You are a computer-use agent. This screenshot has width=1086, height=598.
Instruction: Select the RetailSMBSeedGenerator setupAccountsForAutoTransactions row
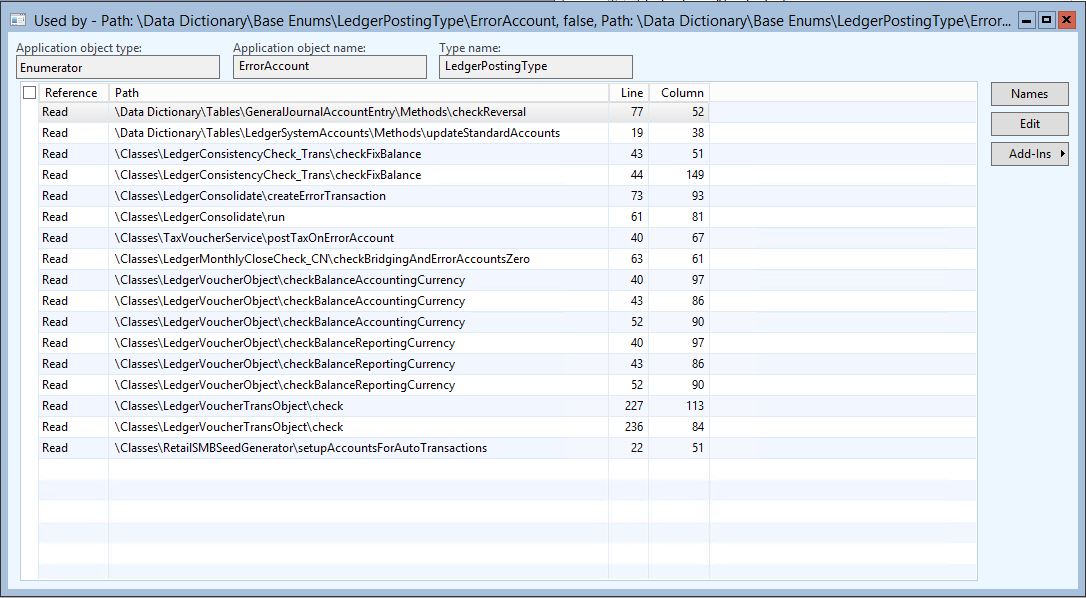coord(300,448)
